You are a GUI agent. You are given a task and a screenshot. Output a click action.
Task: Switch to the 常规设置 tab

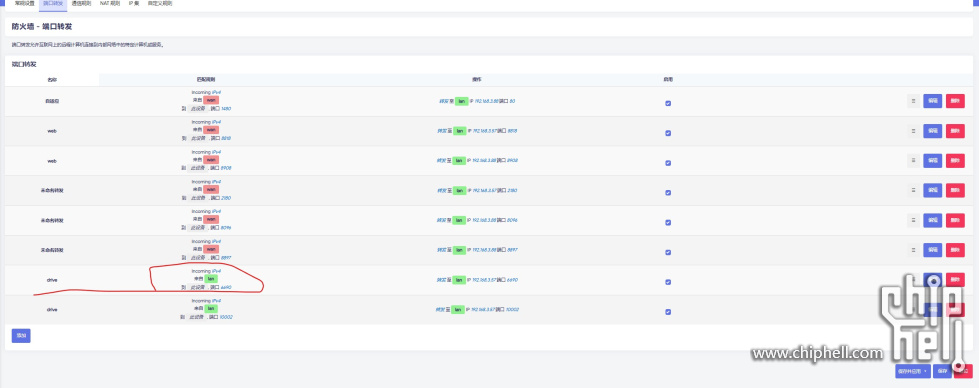[24, 4]
